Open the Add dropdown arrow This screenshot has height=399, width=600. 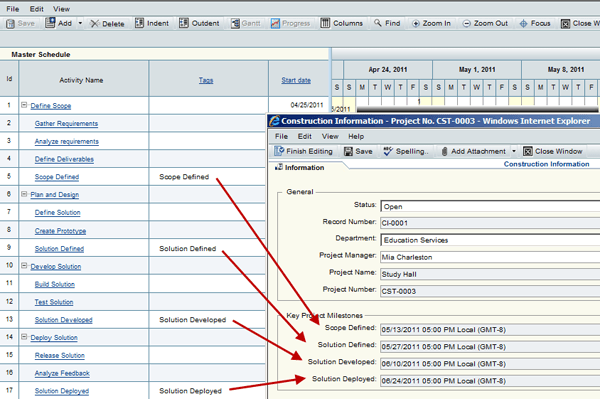click(80, 23)
